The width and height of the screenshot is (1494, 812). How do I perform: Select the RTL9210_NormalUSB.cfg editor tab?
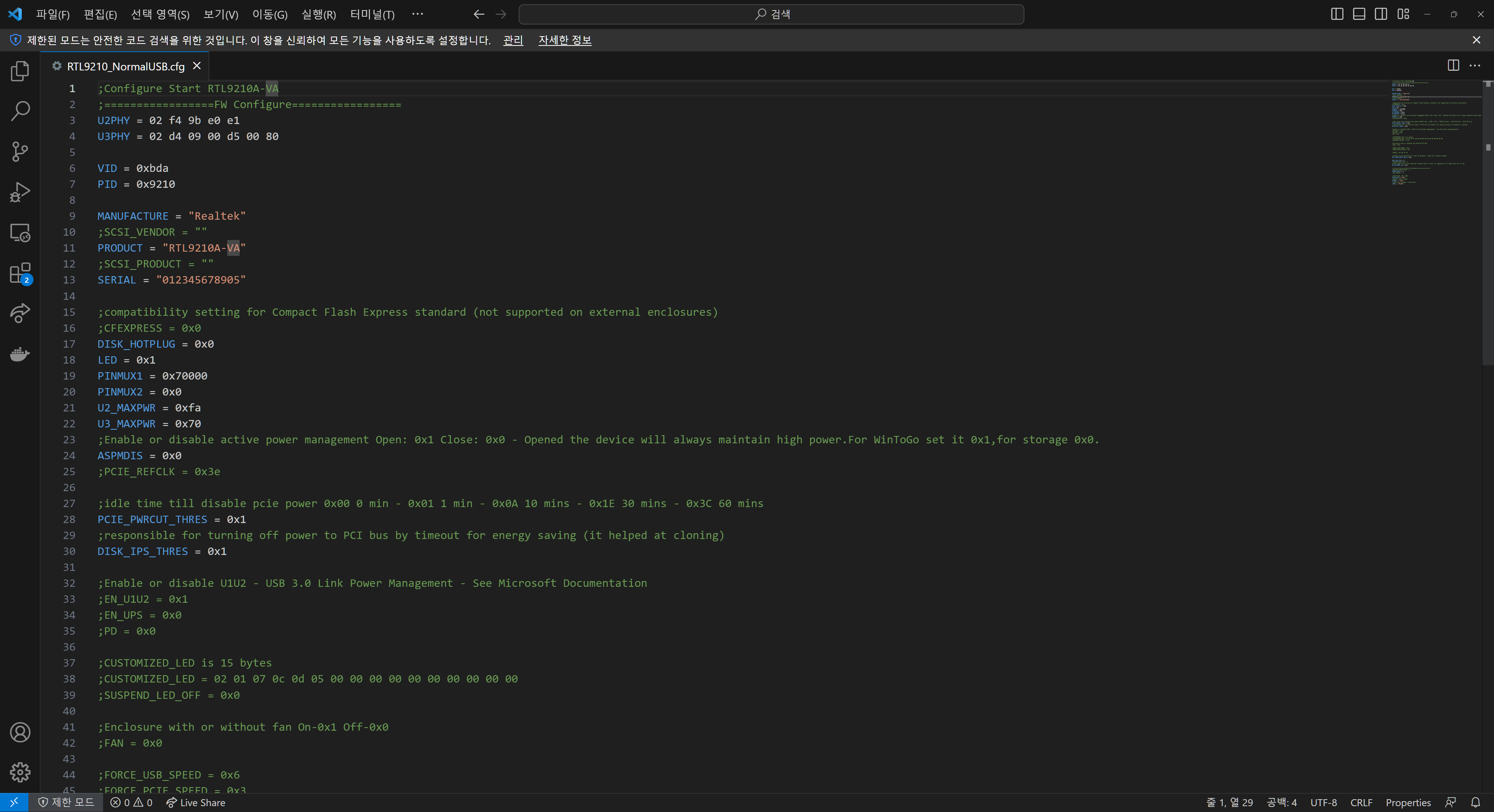coord(125,66)
